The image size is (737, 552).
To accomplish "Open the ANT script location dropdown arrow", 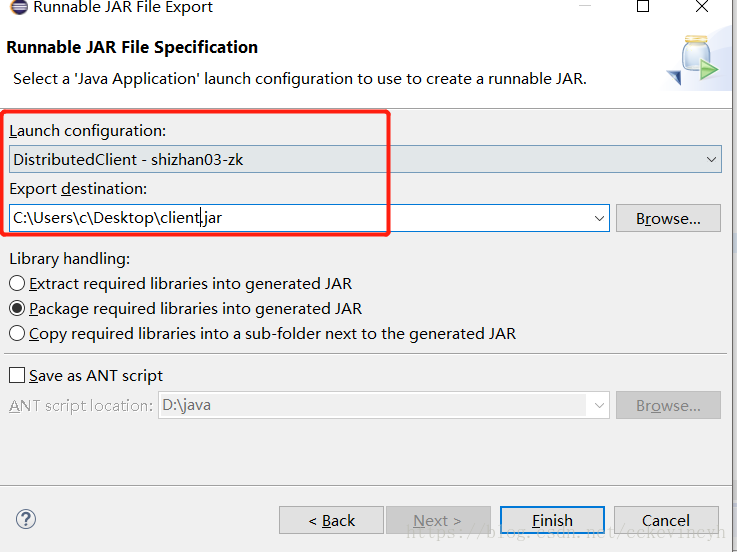I will click(599, 405).
